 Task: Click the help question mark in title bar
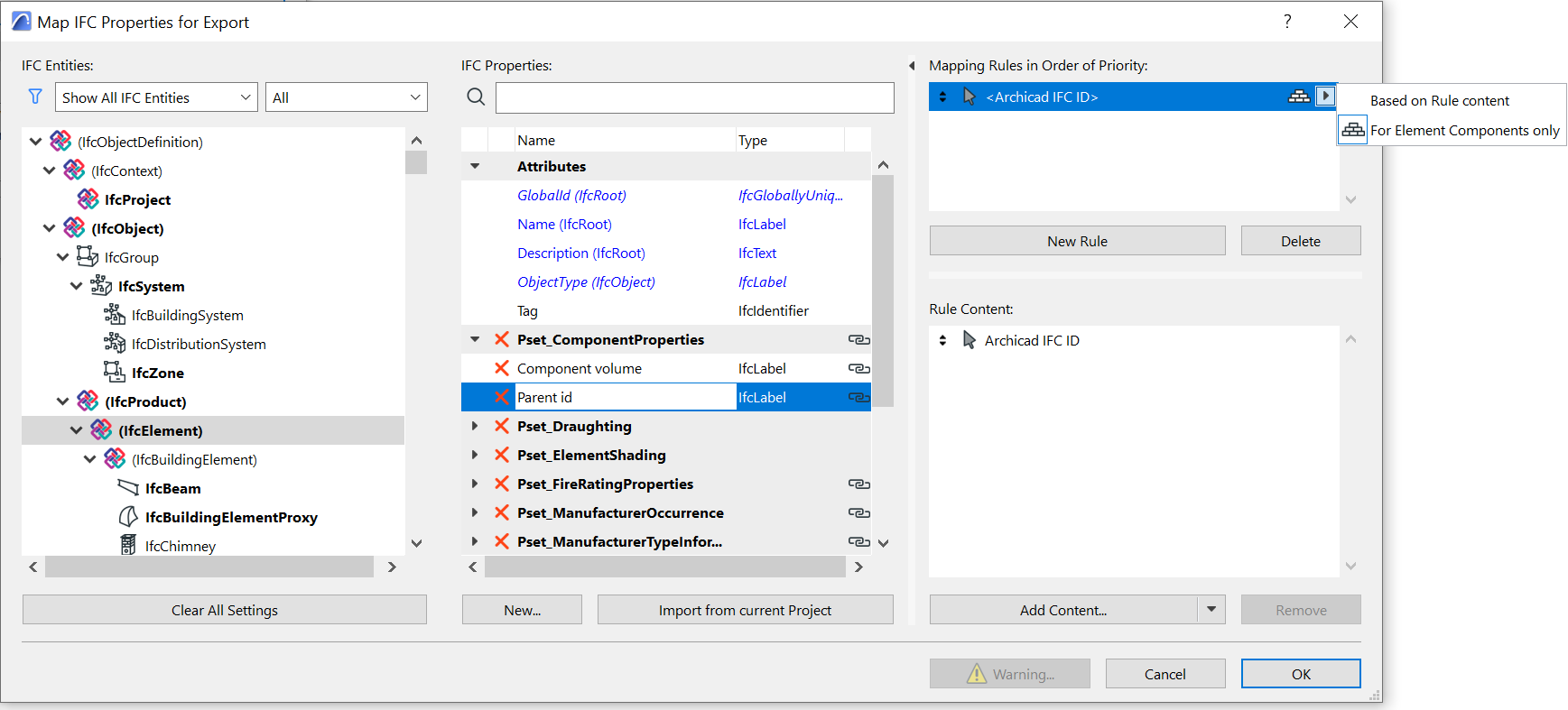1287,22
